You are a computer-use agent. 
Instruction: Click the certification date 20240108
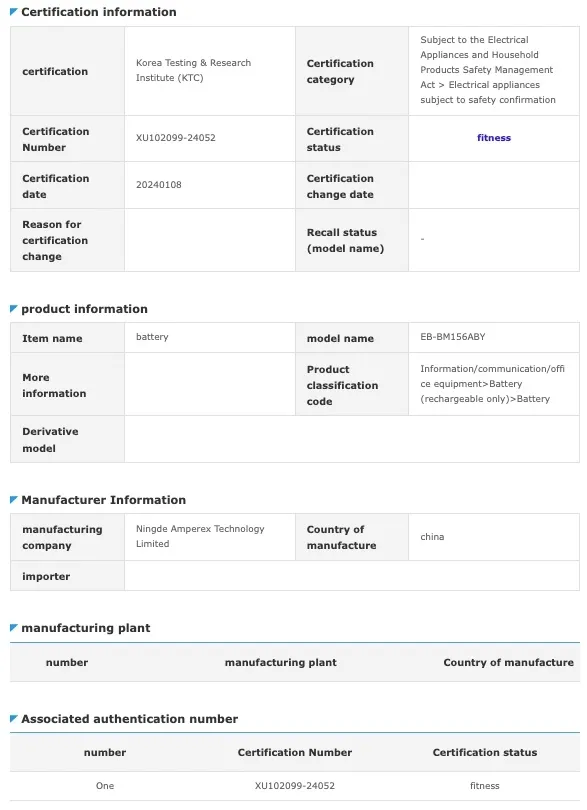point(159,184)
